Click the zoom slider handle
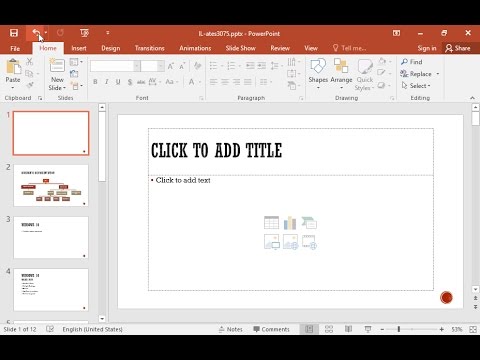Screen dimensions: 480x360 point(399,329)
